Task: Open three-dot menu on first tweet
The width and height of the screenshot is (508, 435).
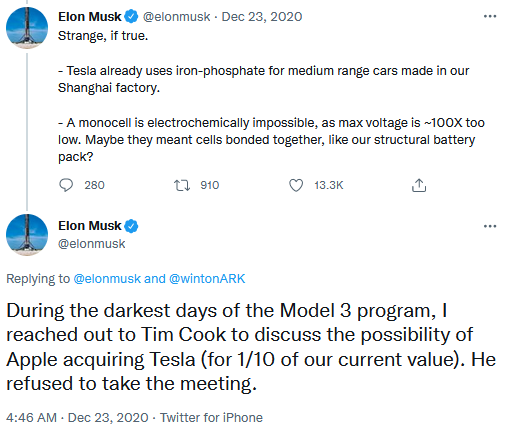Action: pos(490,16)
